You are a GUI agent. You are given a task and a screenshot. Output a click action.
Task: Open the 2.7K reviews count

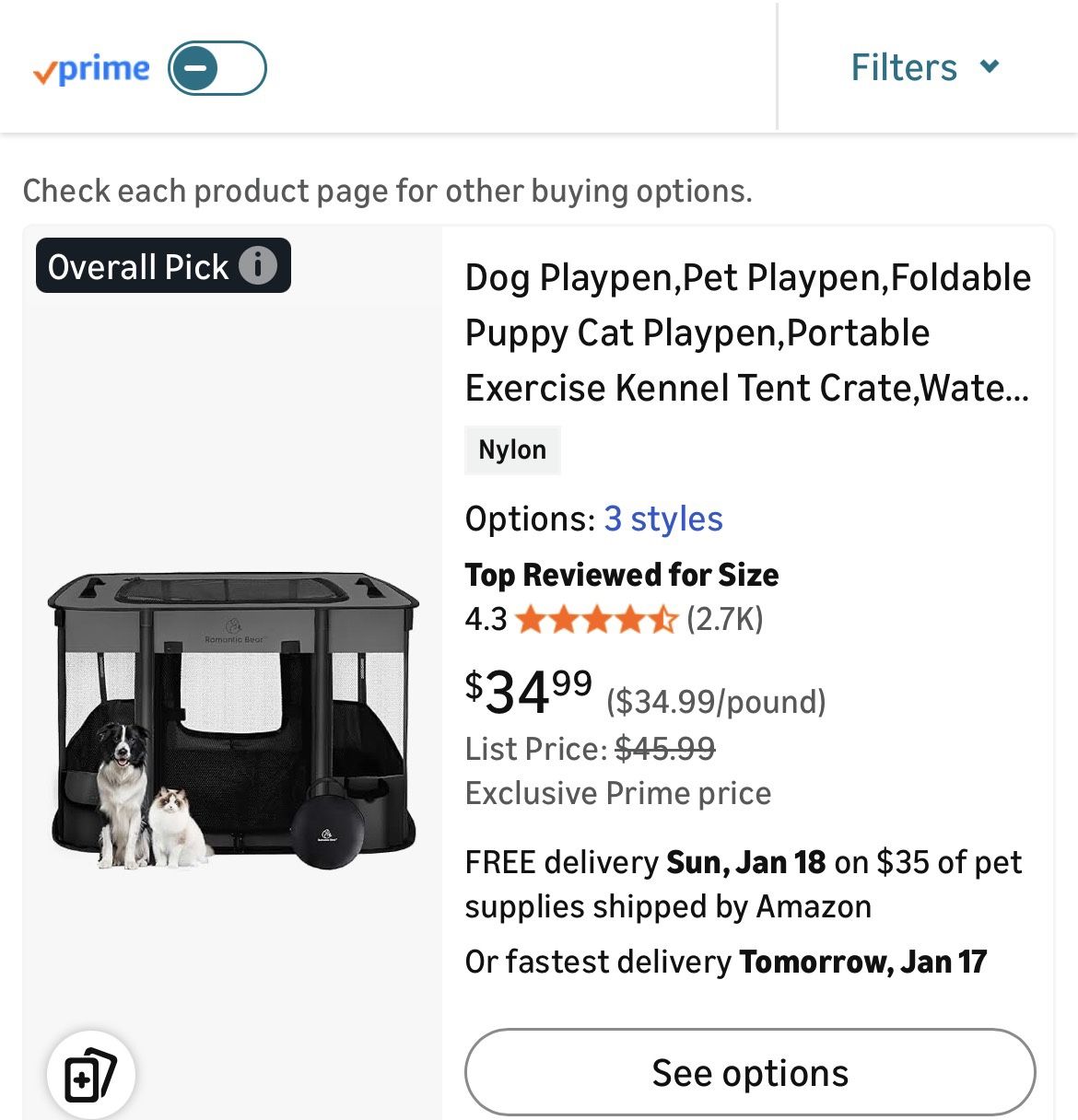click(725, 619)
